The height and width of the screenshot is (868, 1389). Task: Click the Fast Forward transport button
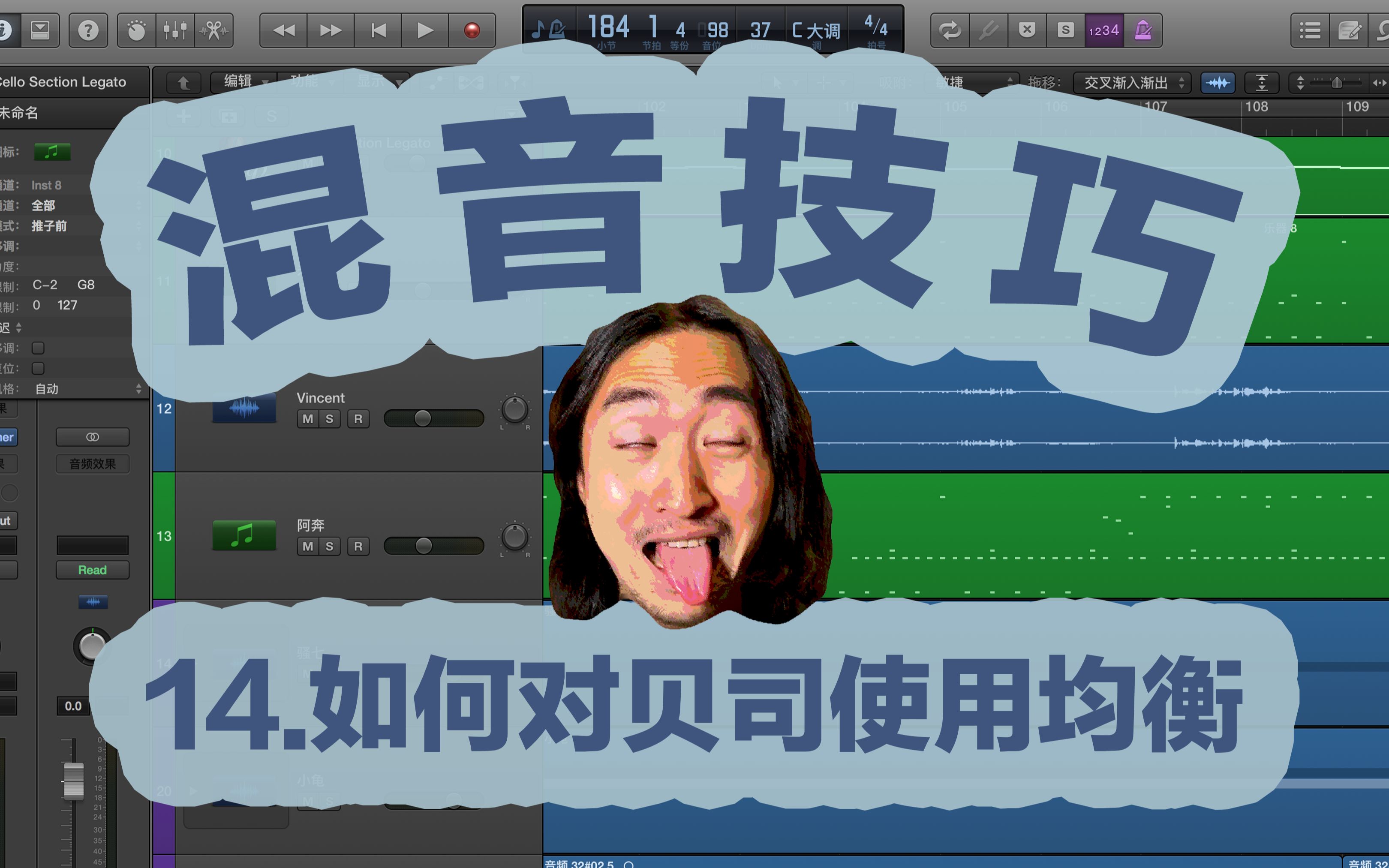click(x=331, y=30)
